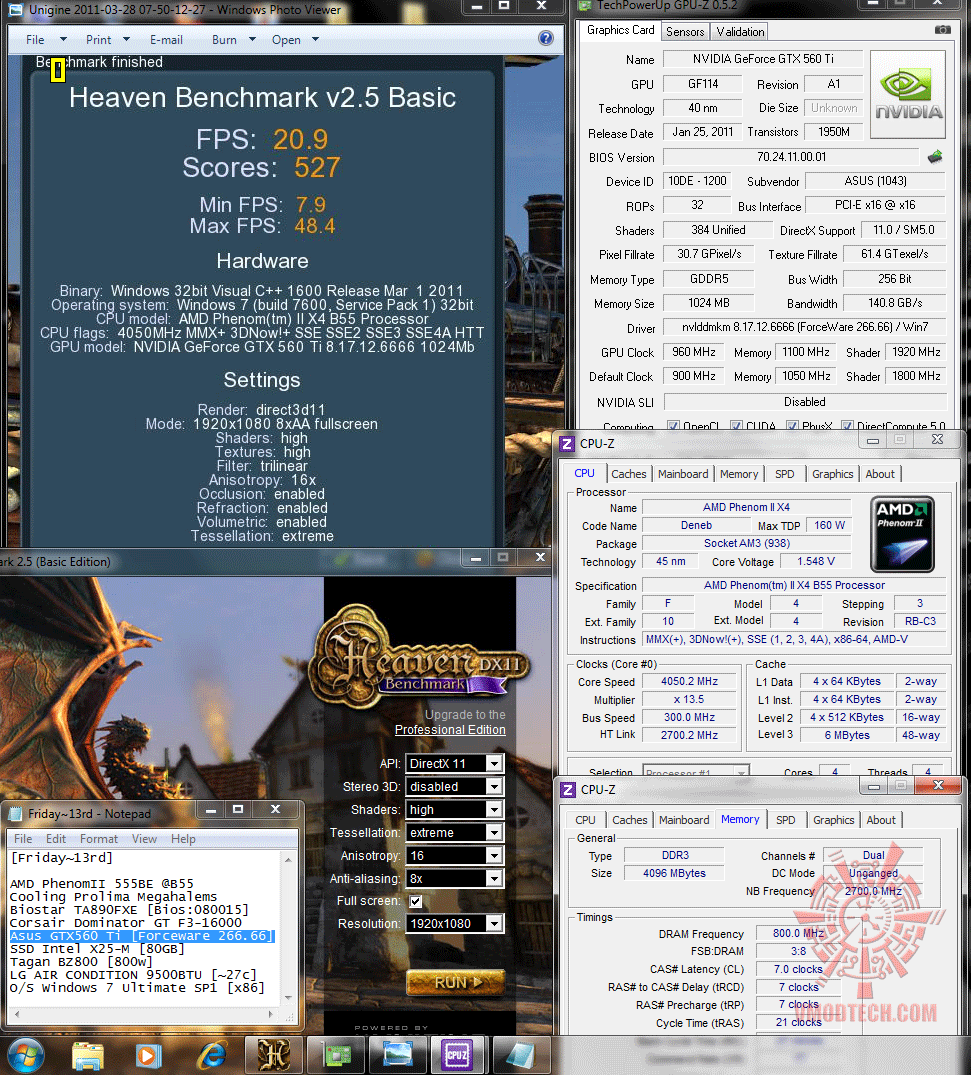Open the Resolution dropdown
Screen dimensions: 971x1075
[x=455, y=923]
